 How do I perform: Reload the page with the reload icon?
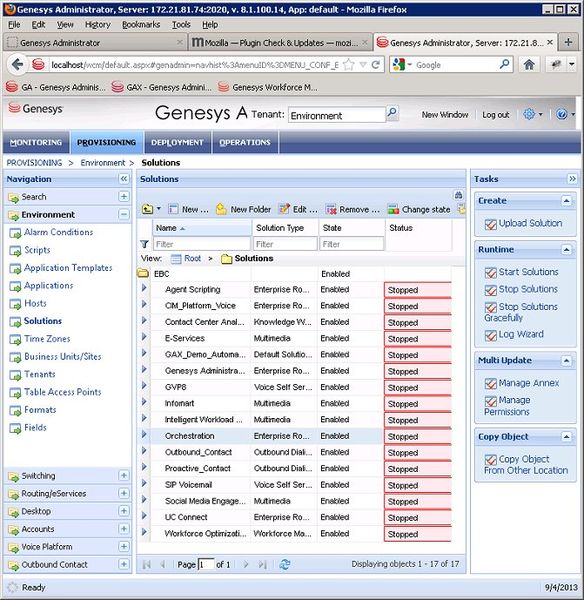[376, 64]
